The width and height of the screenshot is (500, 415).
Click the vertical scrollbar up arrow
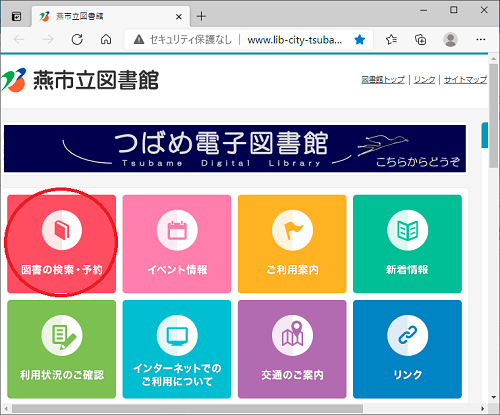493,59
